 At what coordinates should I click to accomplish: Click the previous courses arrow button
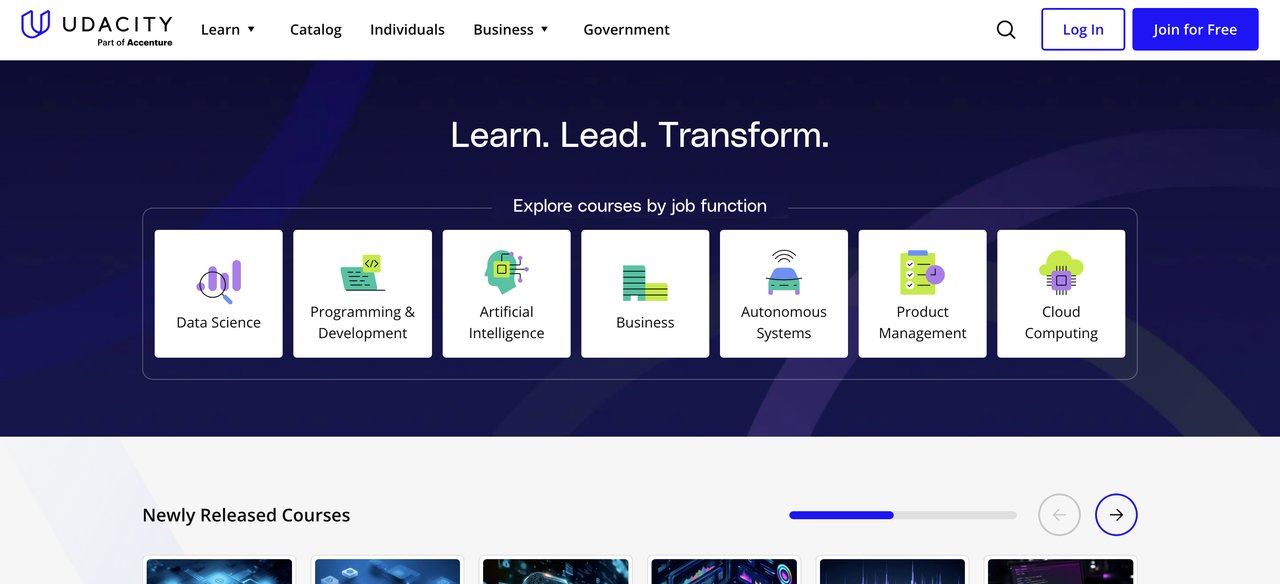click(x=1060, y=515)
